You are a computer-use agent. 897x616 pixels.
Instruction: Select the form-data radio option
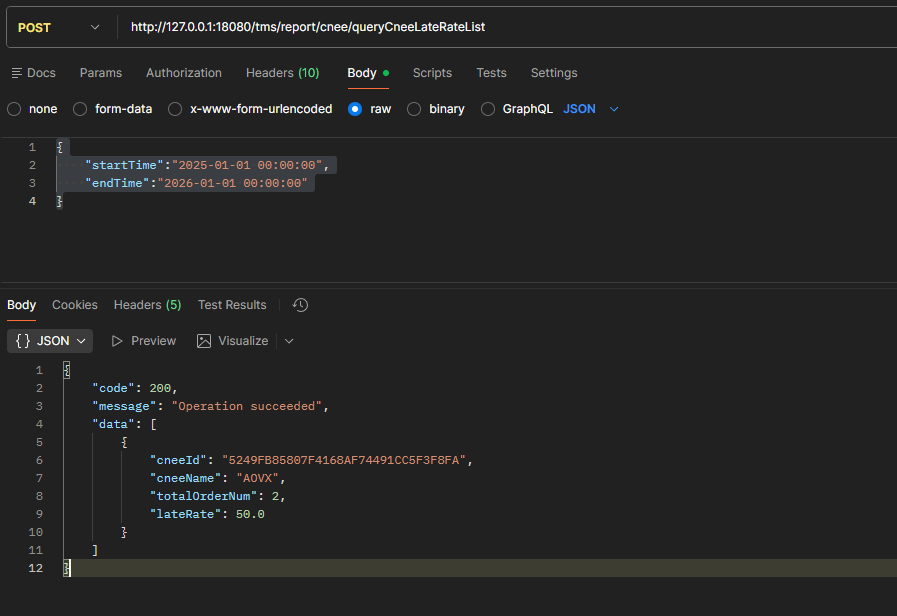(x=80, y=109)
